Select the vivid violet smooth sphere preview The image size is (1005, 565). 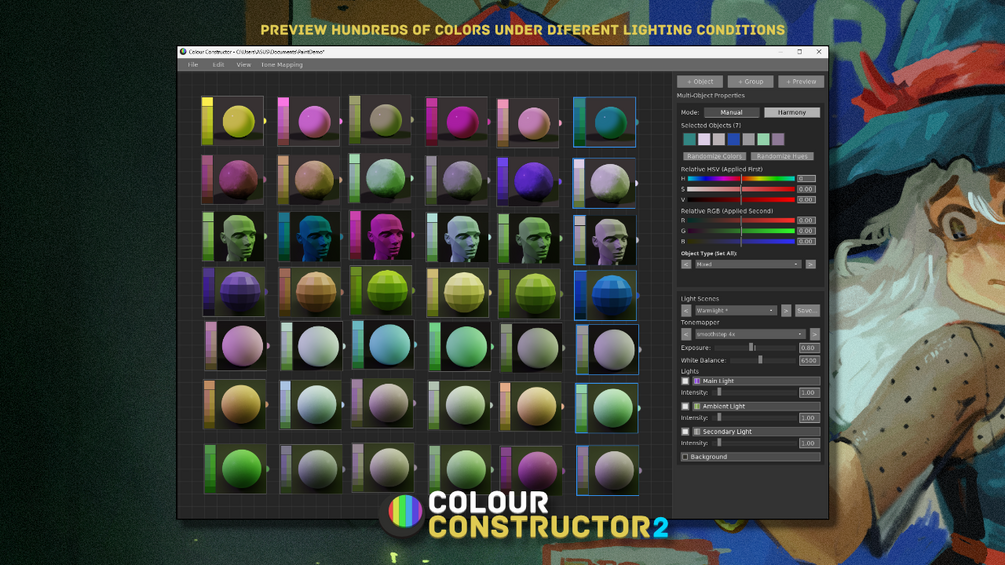click(533, 181)
